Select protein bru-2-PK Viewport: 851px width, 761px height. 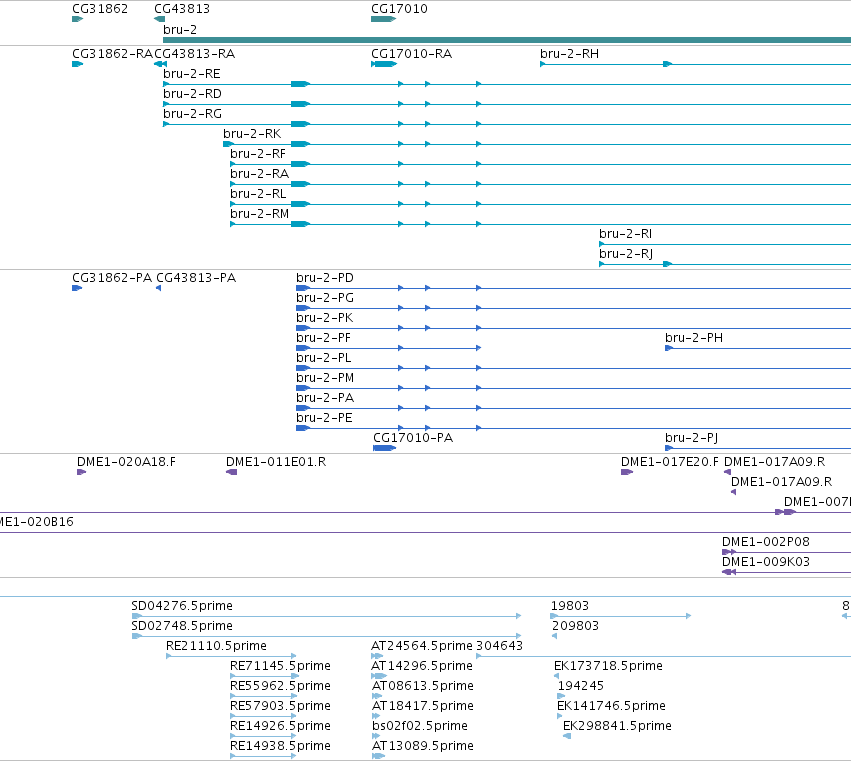325,318
